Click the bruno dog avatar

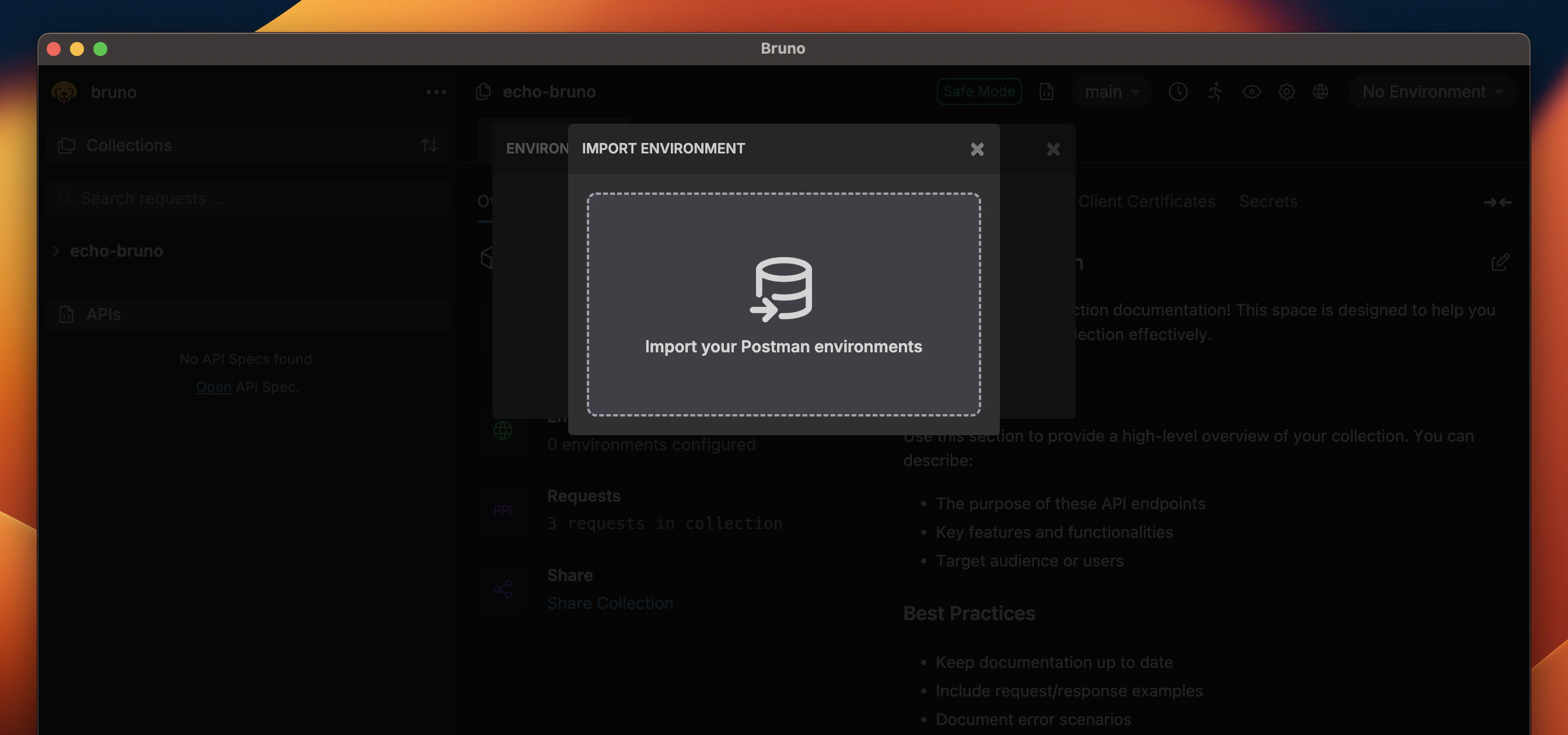coord(64,92)
